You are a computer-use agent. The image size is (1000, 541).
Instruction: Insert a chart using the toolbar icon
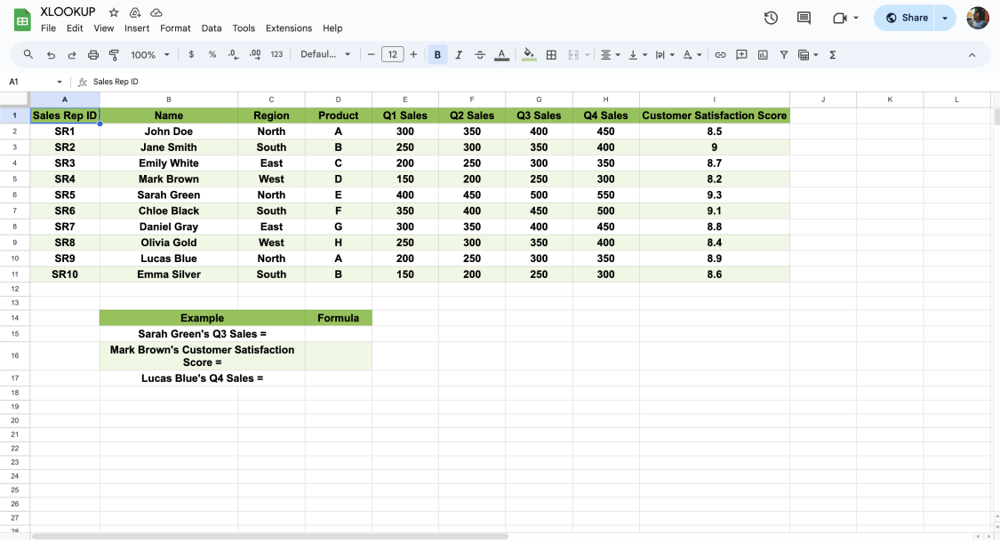pos(763,55)
